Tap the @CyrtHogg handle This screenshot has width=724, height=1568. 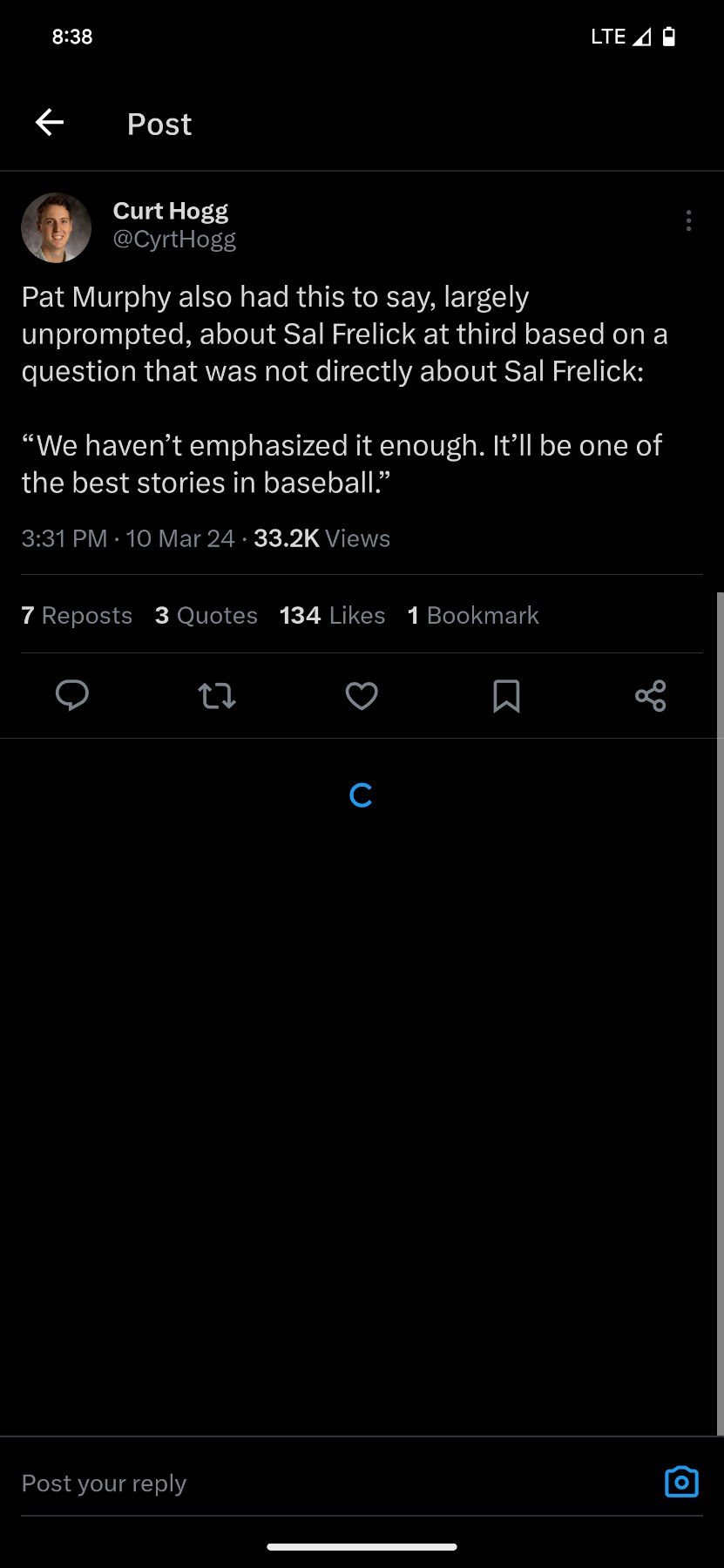pyautogui.click(x=174, y=240)
